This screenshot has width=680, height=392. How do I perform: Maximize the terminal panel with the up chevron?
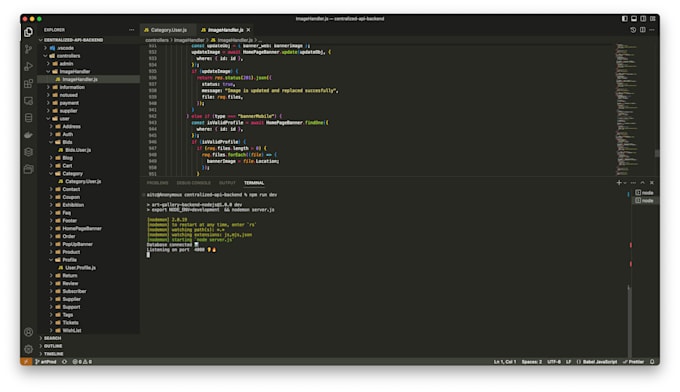pyautogui.click(x=643, y=183)
